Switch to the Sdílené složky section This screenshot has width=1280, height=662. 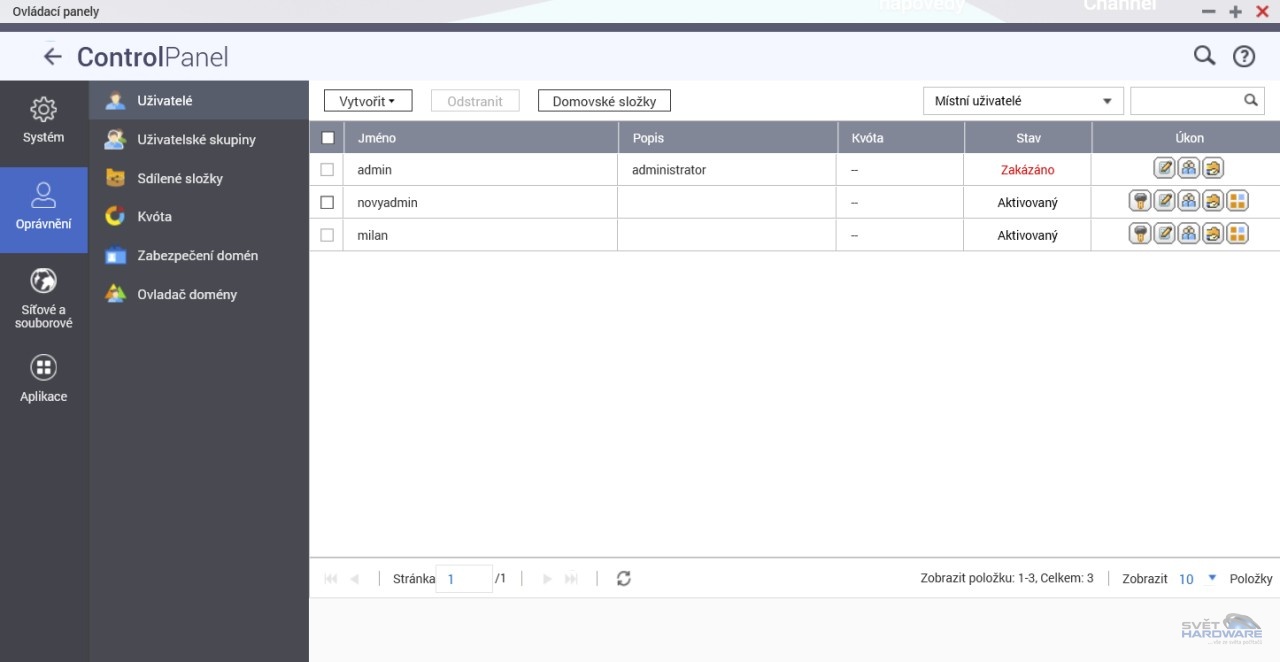click(180, 179)
